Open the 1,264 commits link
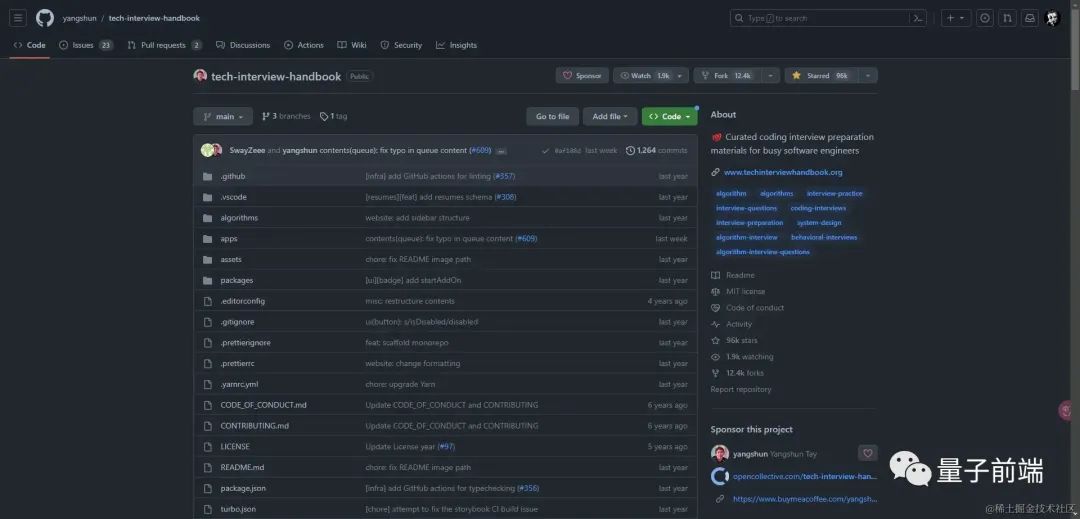The width and height of the screenshot is (1080, 519). point(662,150)
